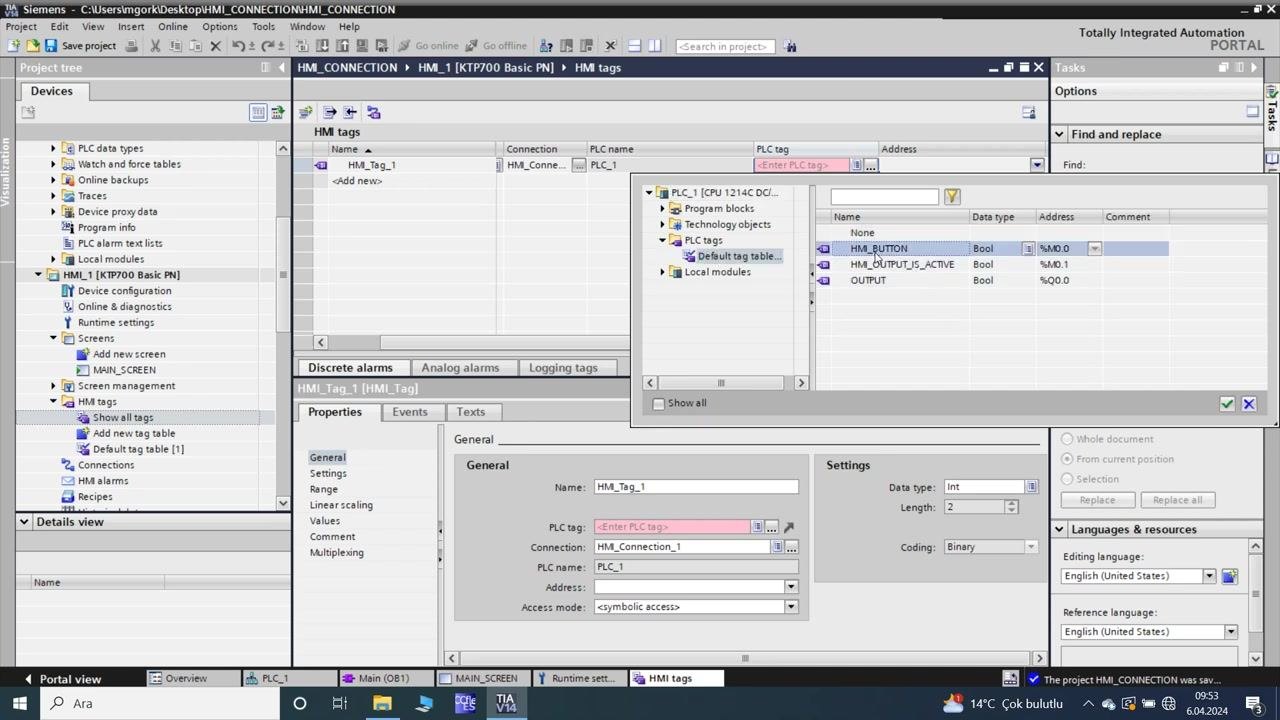This screenshot has width=1280, height=720.
Task: Switch to the Texts tab
Action: [x=471, y=412]
